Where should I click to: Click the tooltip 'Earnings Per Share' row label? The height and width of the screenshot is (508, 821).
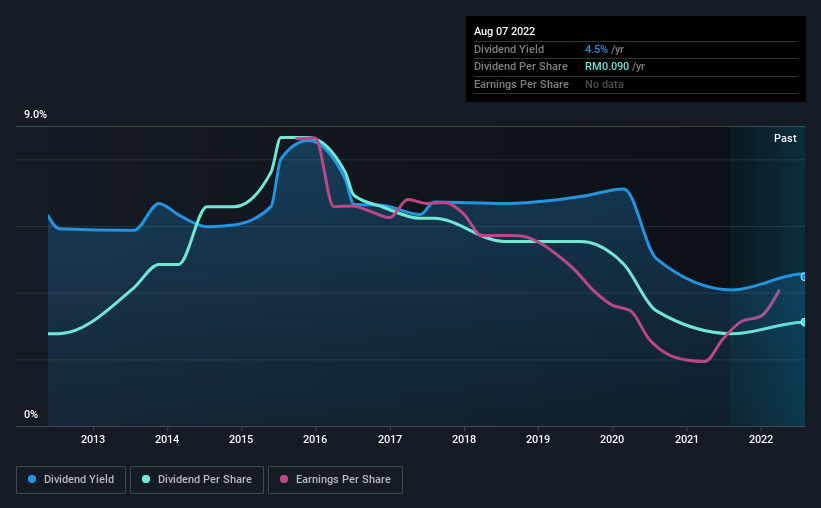coord(521,84)
